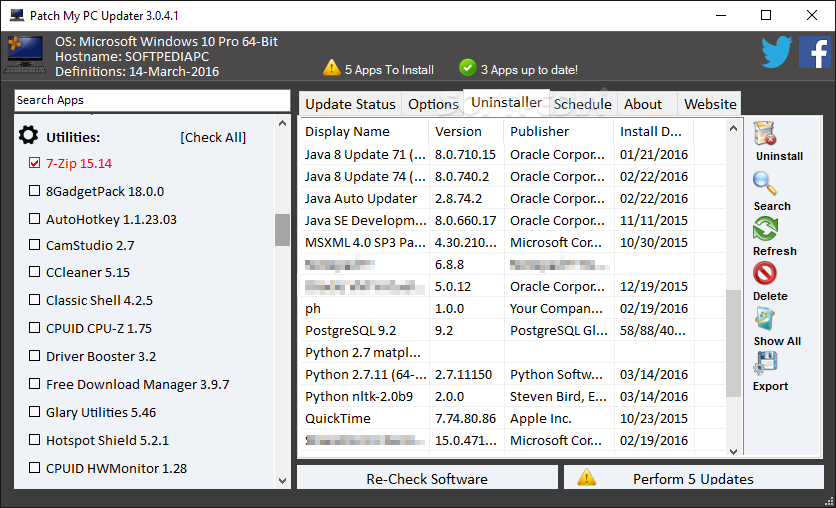Uncheck the 7-Zip 15.14 checkbox
The width and height of the screenshot is (836, 508).
34,163
